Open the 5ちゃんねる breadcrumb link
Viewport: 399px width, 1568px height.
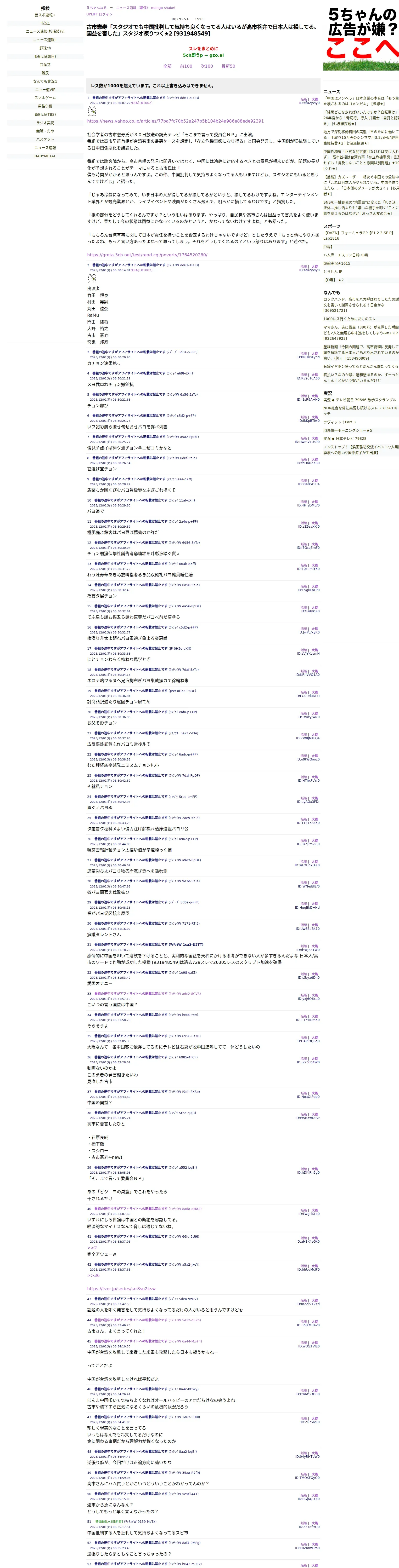coord(97,8)
